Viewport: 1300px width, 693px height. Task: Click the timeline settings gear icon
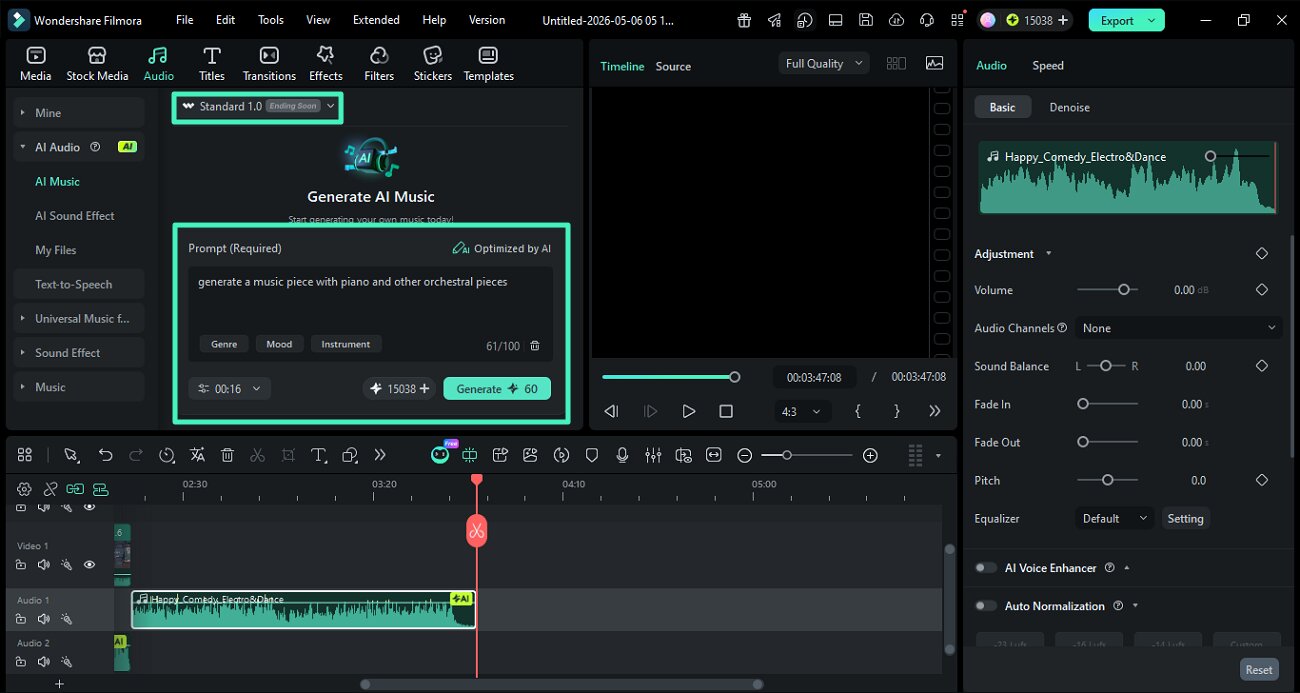pyautogui.click(x=24, y=489)
